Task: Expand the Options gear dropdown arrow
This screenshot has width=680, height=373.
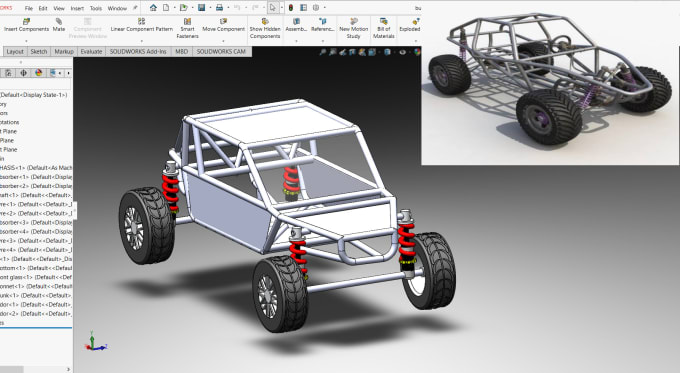Action: (324, 8)
